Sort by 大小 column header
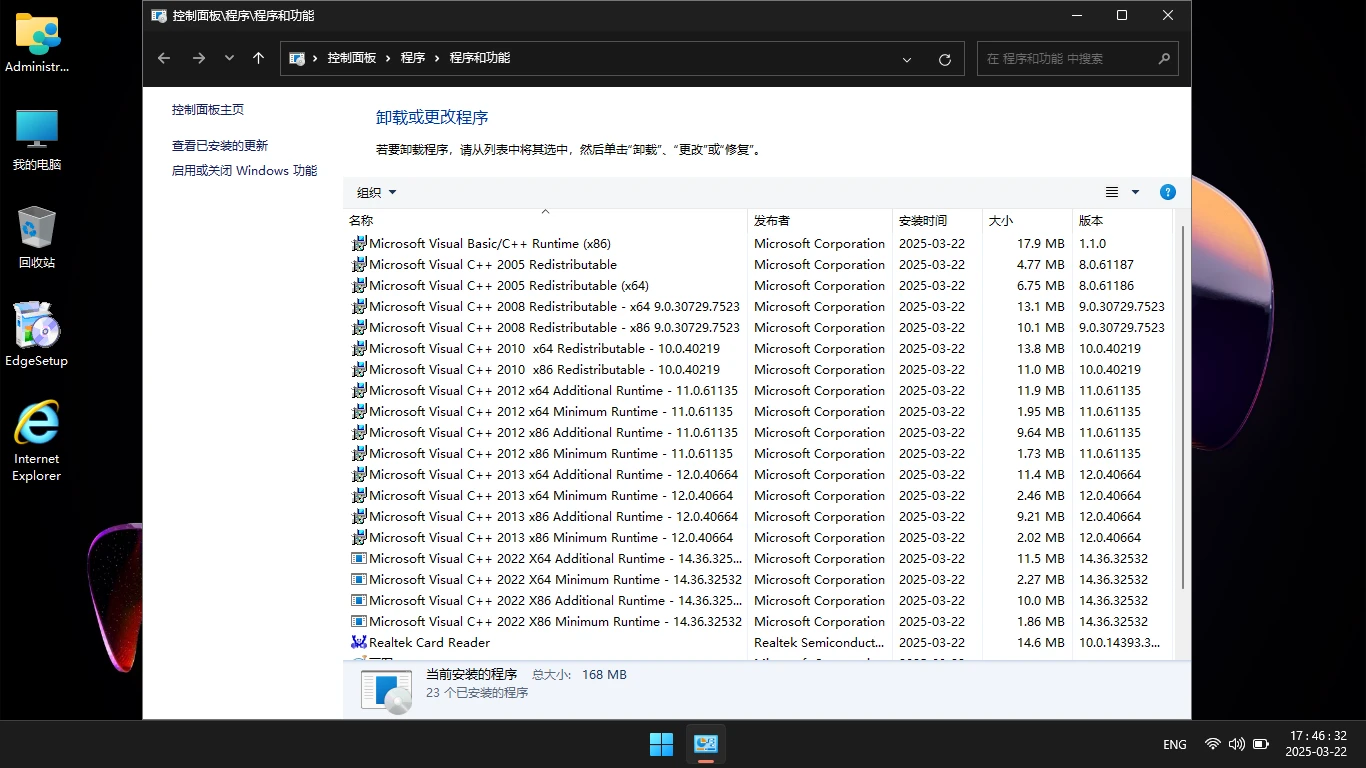1366x768 pixels. [1027, 221]
